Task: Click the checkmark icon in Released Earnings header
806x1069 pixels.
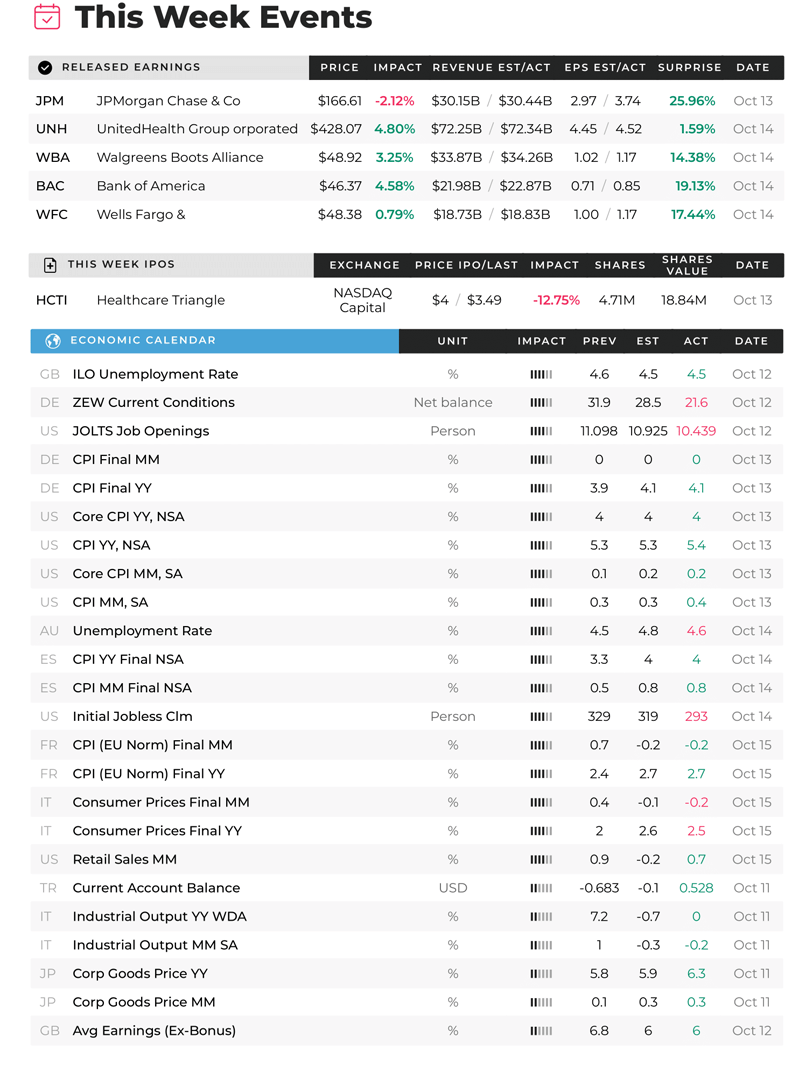Action: (45, 67)
